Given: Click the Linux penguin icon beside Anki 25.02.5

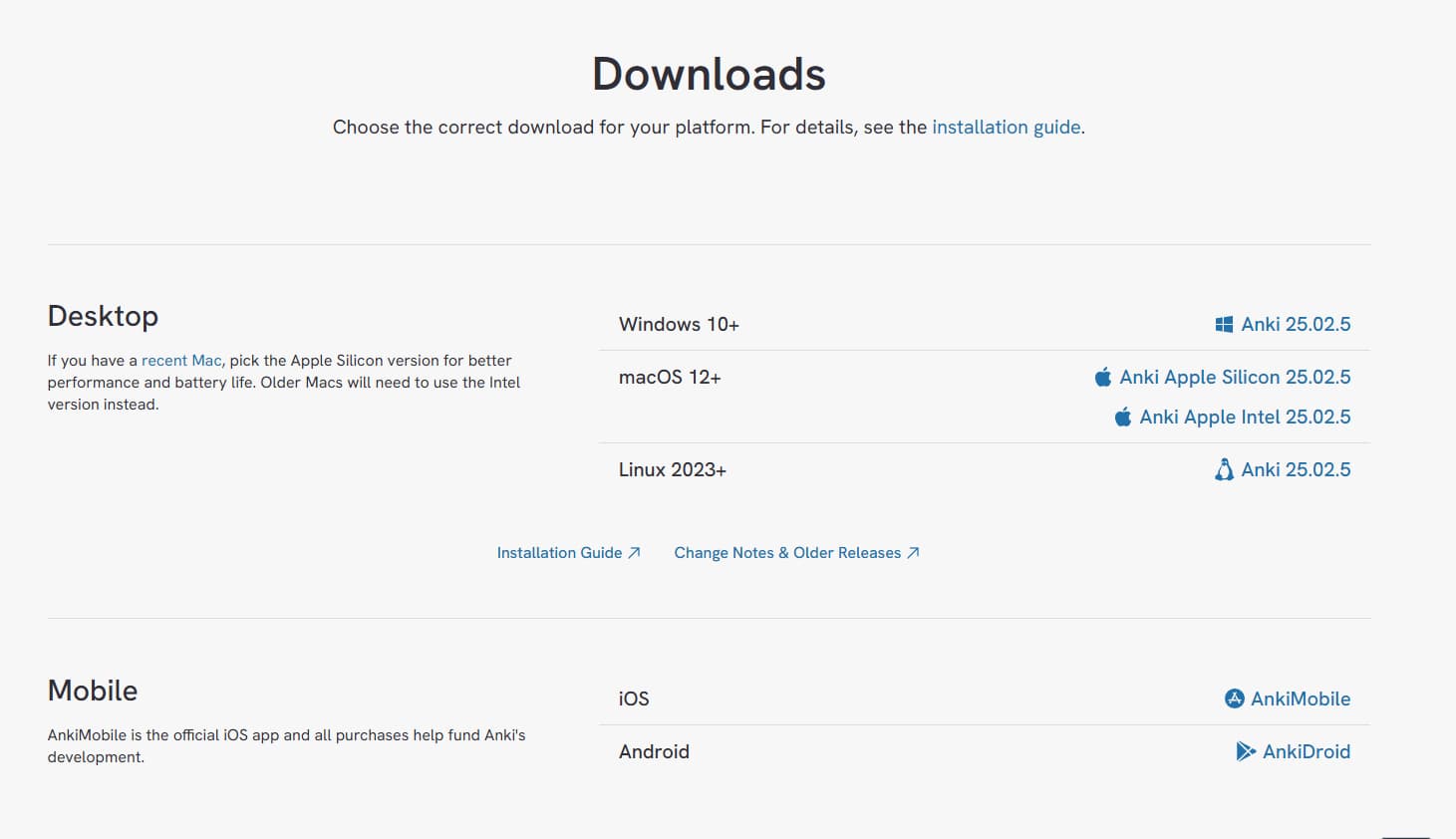Looking at the screenshot, I should click(x=1224, y=469).
